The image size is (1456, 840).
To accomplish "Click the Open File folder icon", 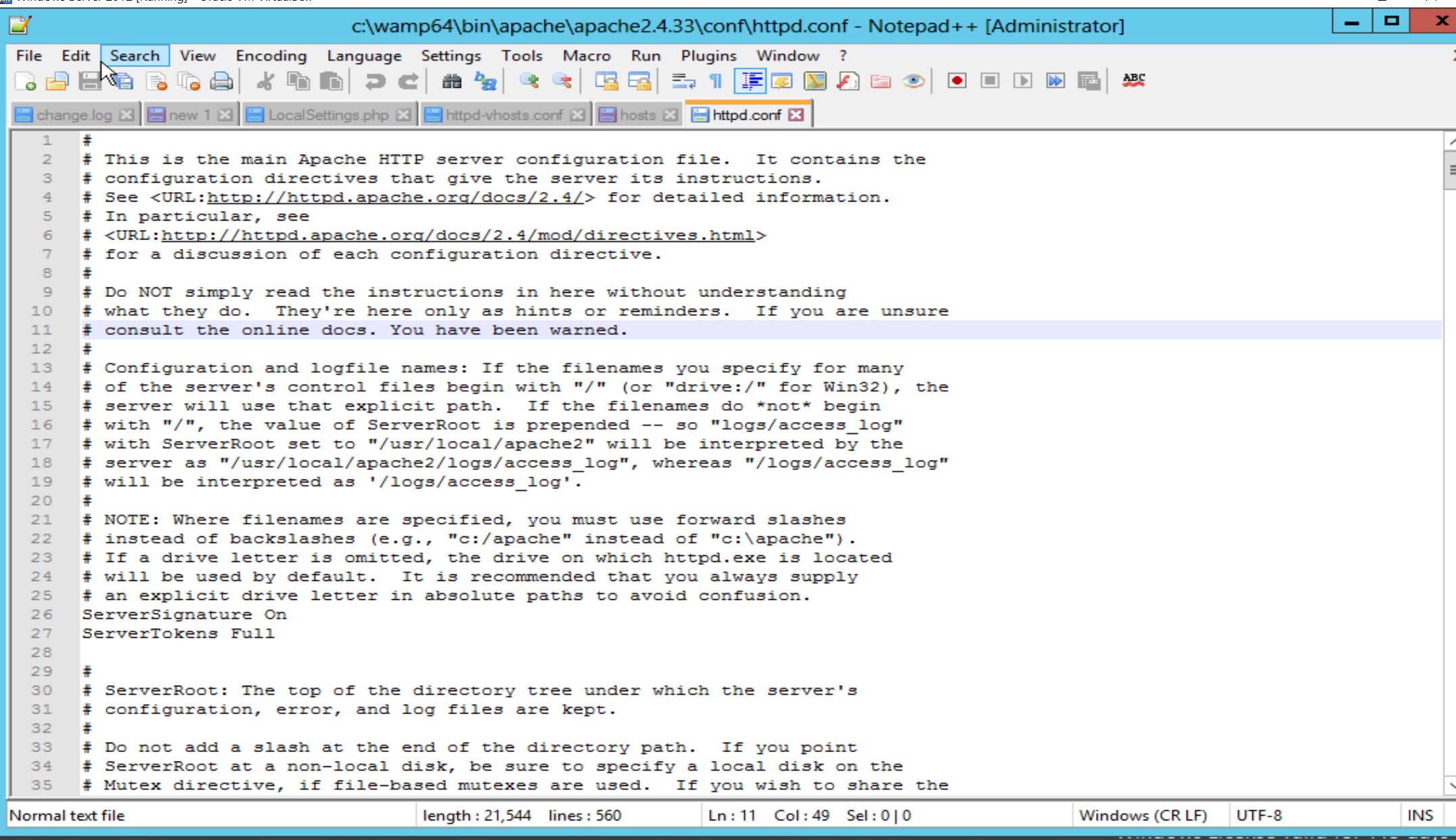I will pyautogui.click(x=57, y=81).
